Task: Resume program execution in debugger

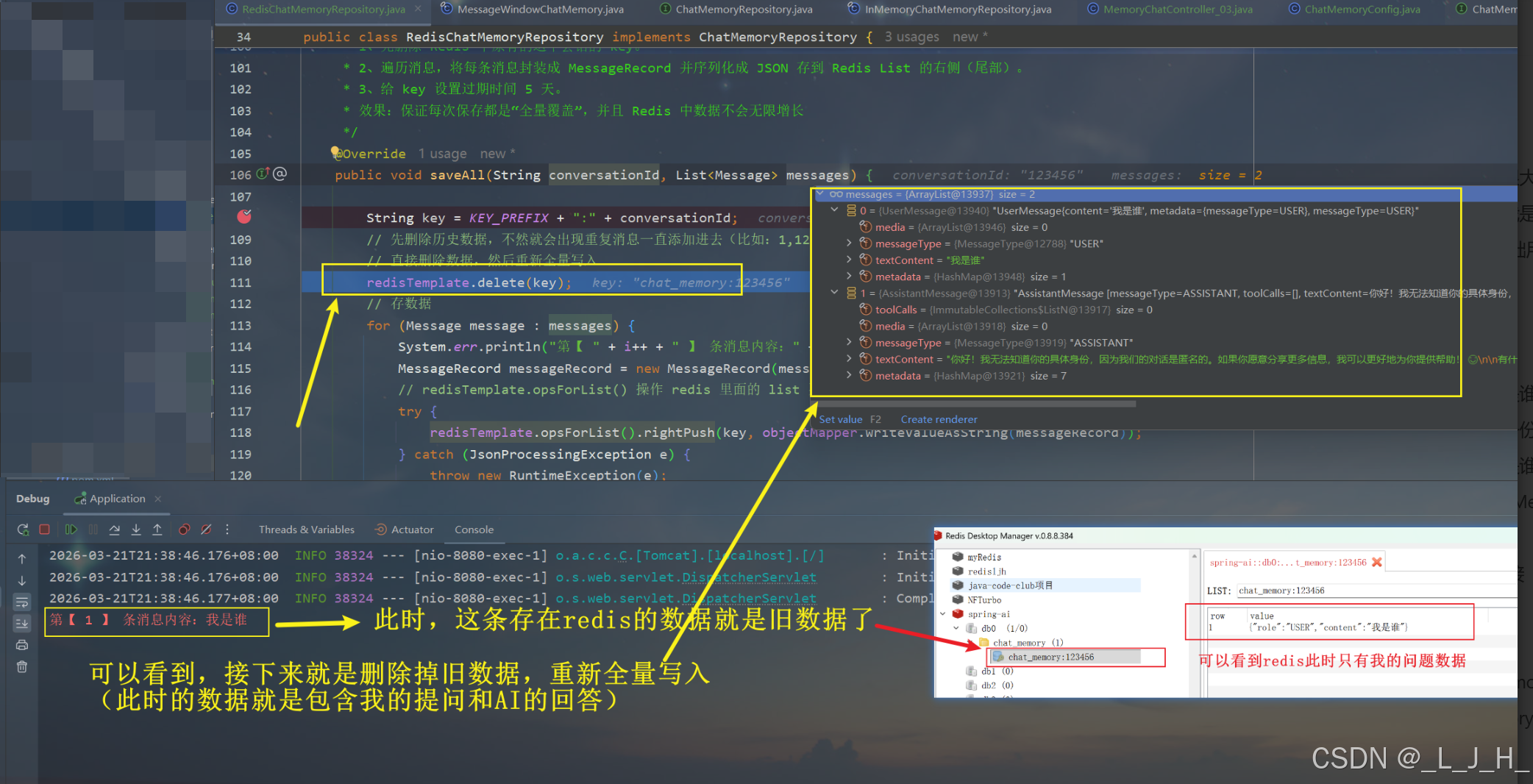Action: [x=71, y=530]
